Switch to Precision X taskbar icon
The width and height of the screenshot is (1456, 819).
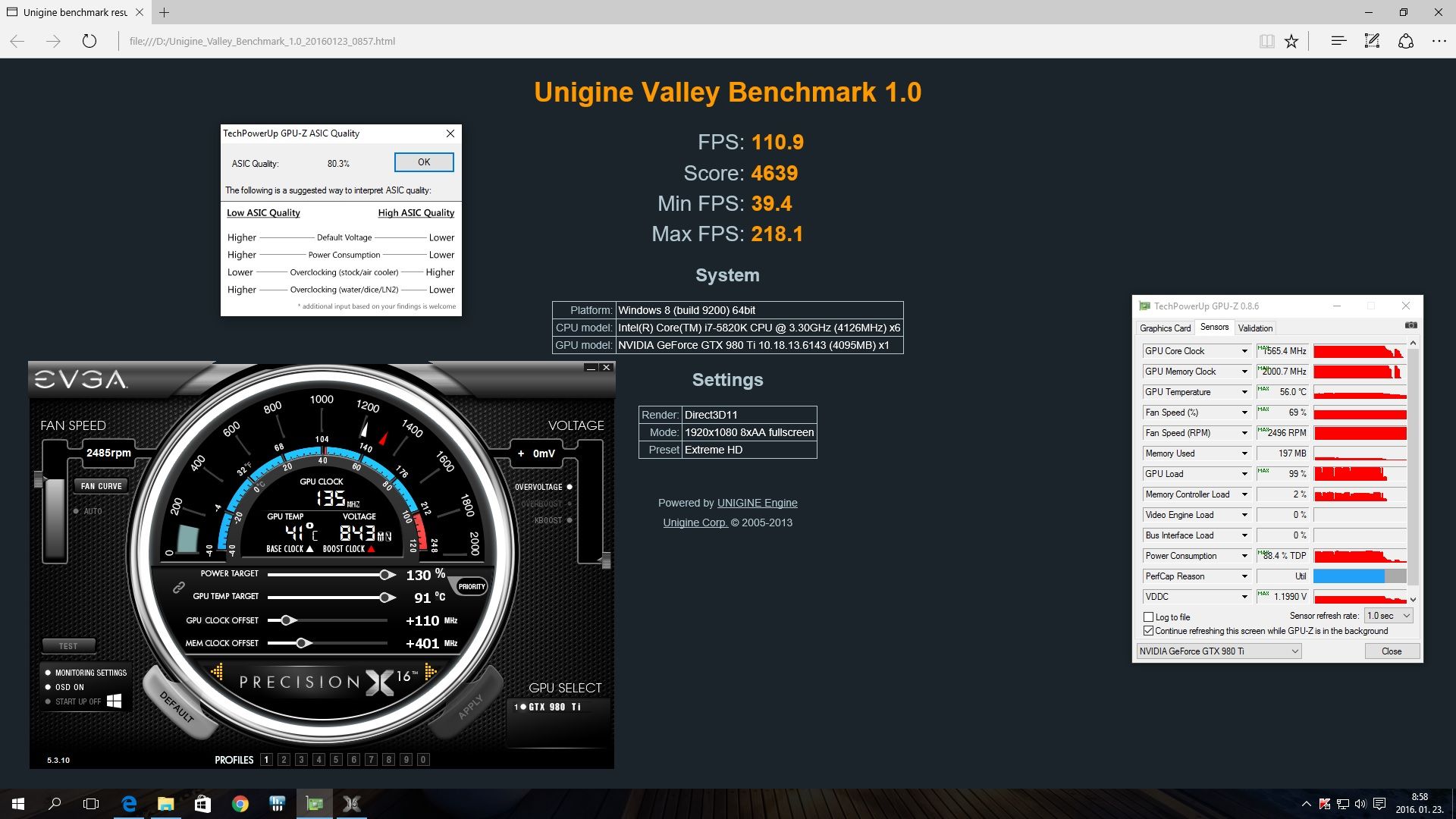click(351, 804)
